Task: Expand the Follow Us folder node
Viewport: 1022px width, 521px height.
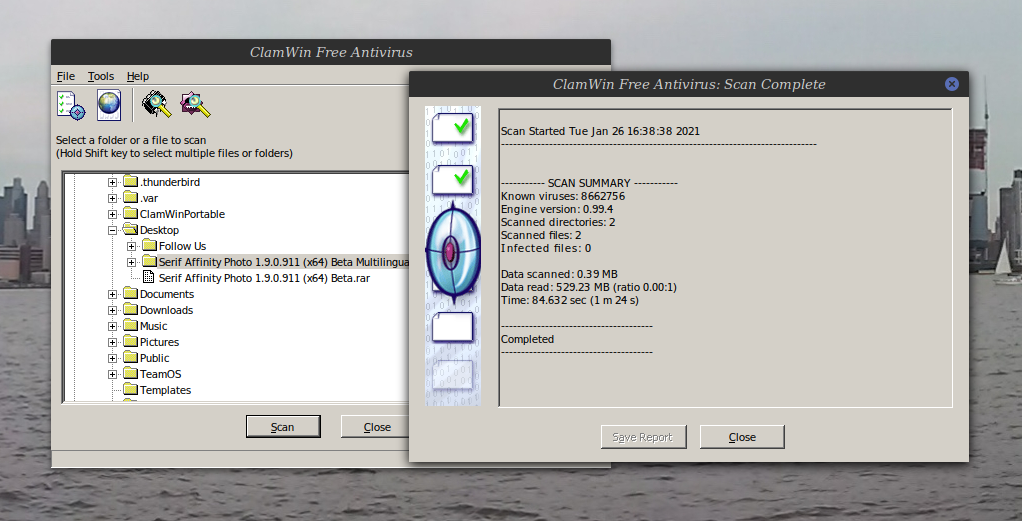Action: coord(132,246)
